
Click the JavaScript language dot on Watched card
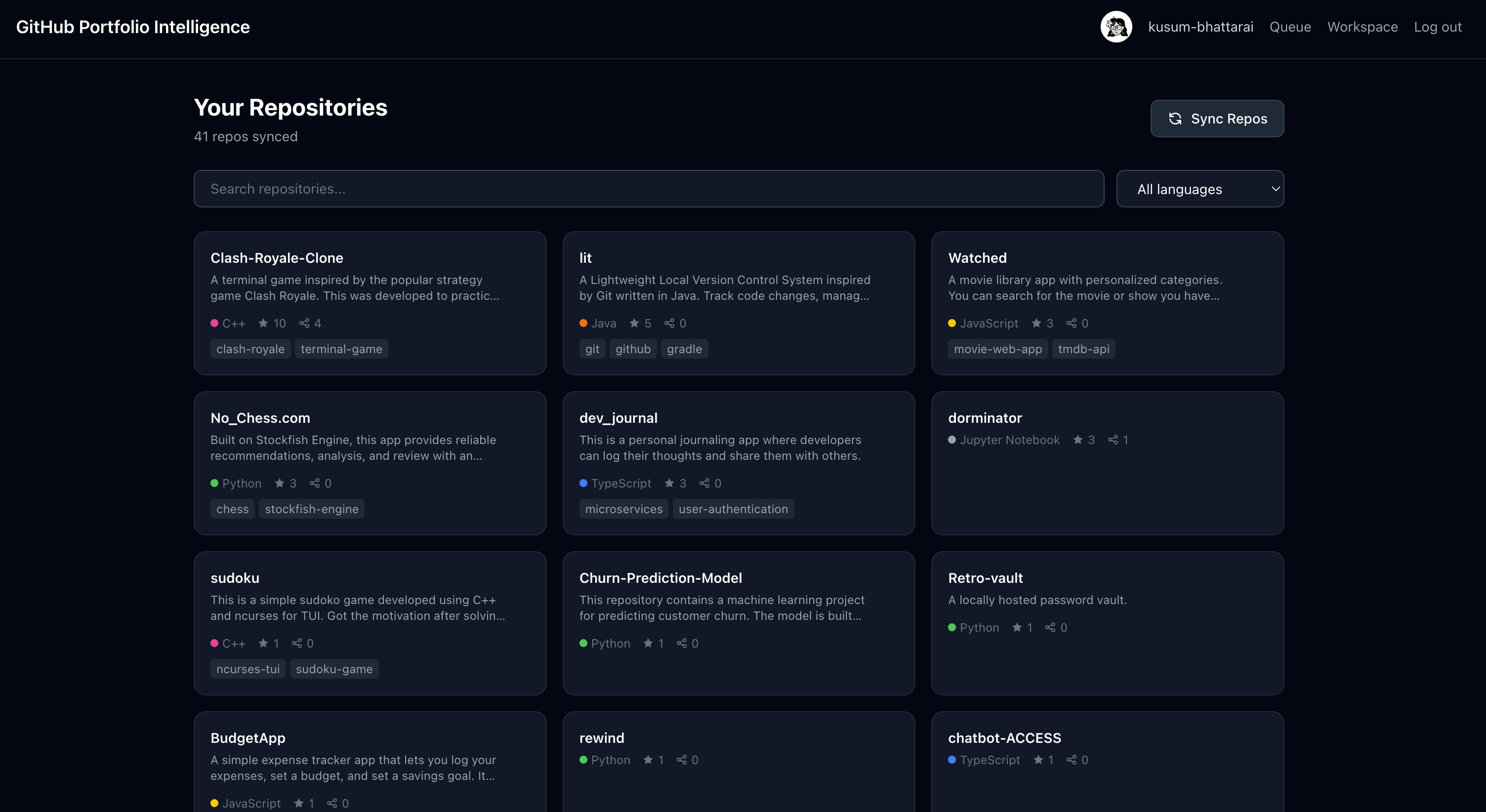952,323
